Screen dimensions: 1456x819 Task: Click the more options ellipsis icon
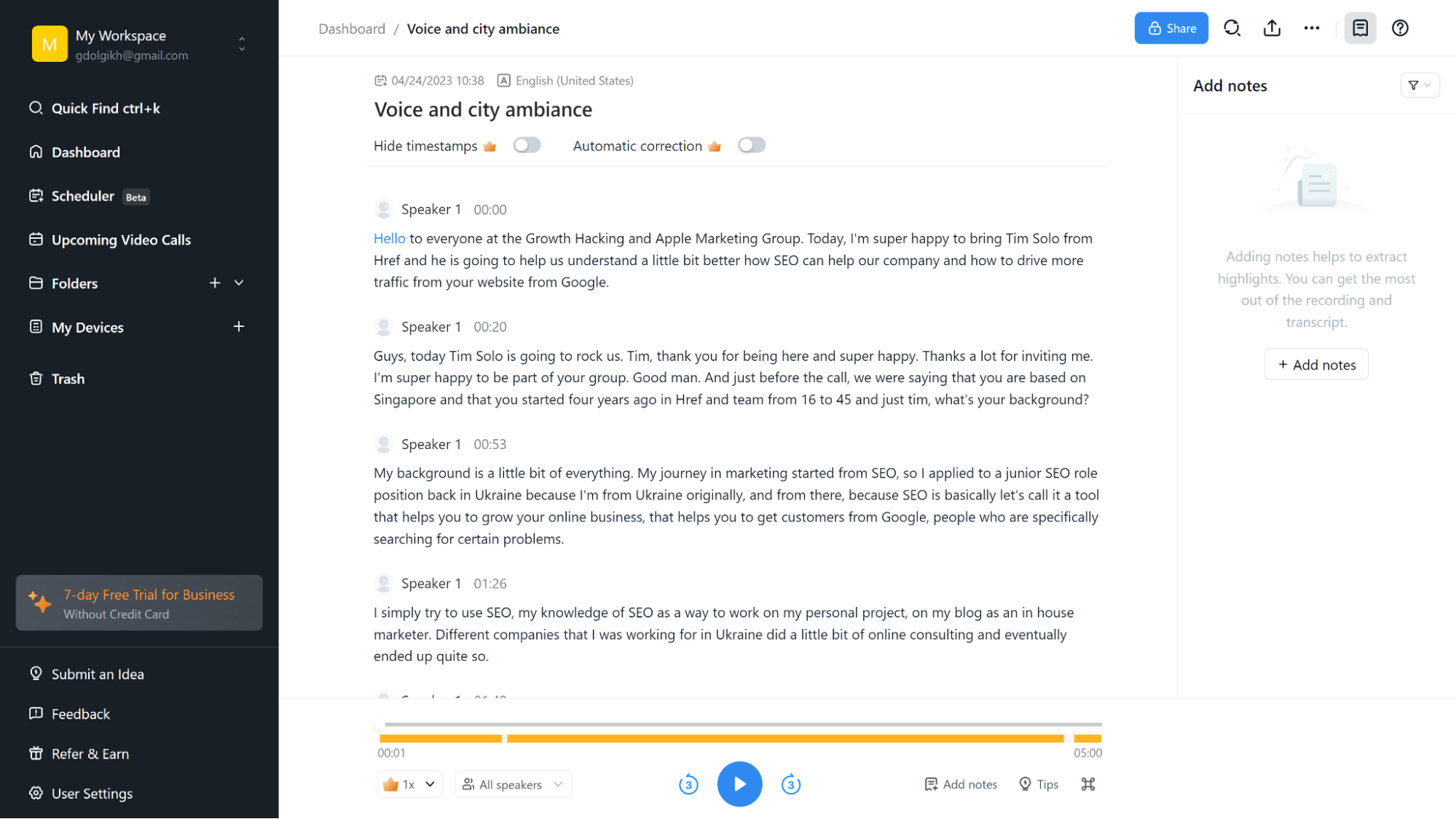(1312, 28)
